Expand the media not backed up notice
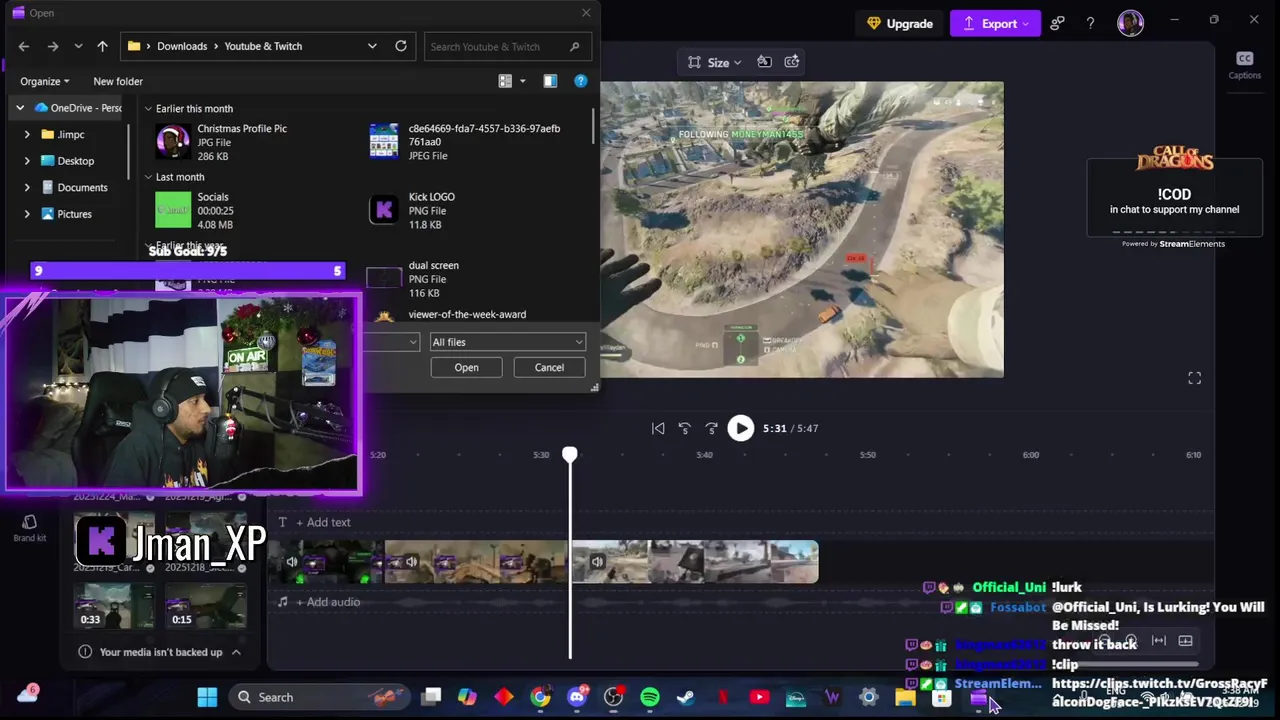 236,652
